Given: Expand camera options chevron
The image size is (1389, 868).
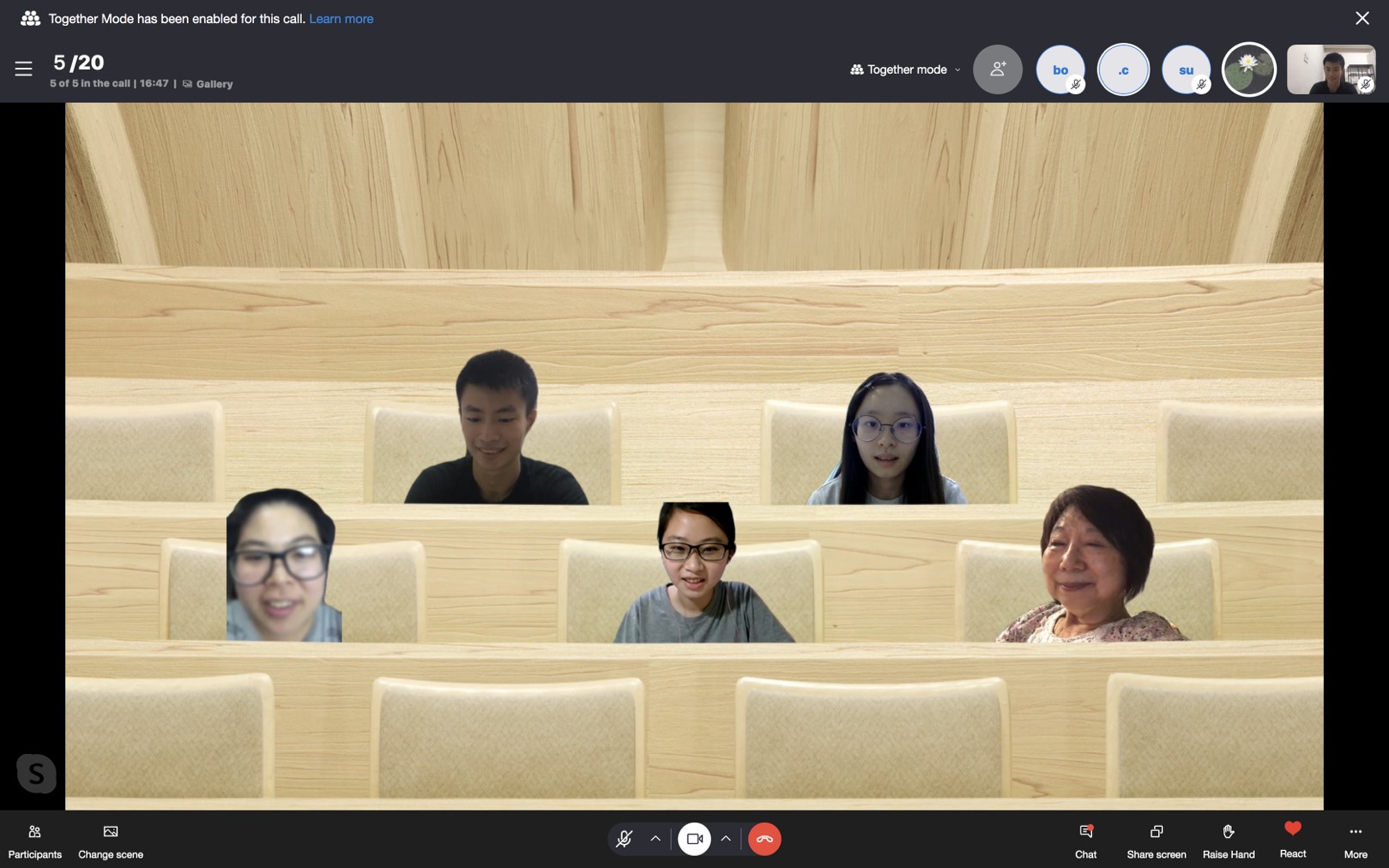Looking at the screenshot, I should pos(726,839).
